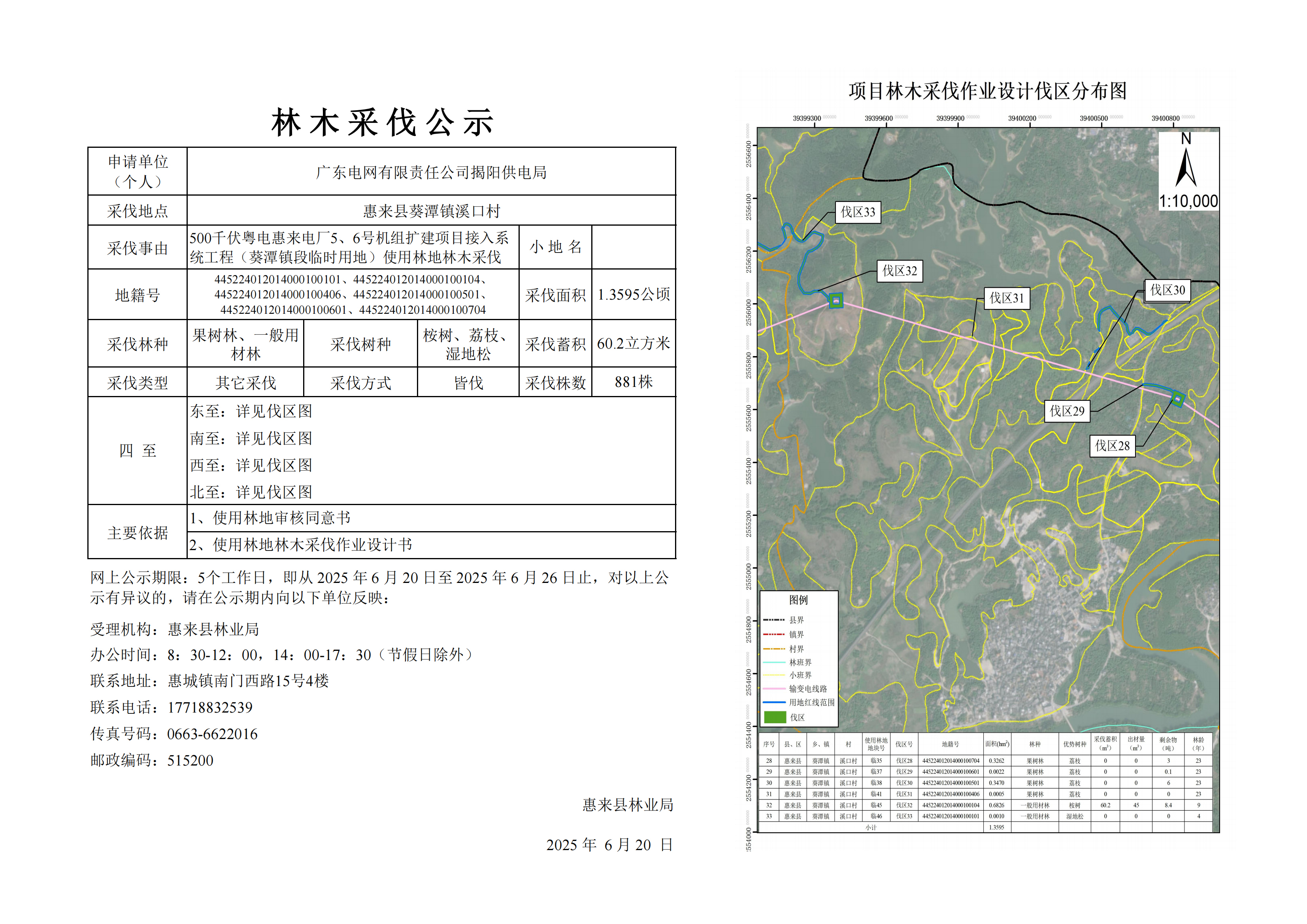Click the office hours line 办公时间
1307x924 pixels.
[x=283, y=655]
